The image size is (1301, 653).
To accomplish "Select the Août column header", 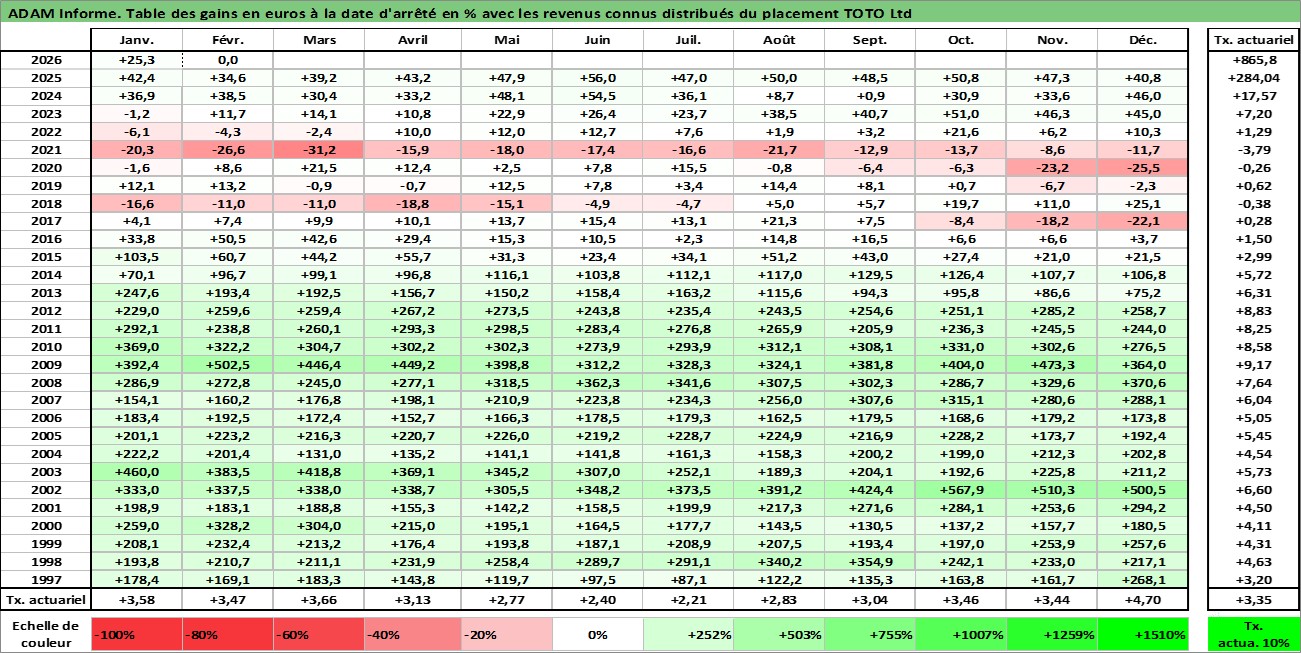I will coord(779,40).
